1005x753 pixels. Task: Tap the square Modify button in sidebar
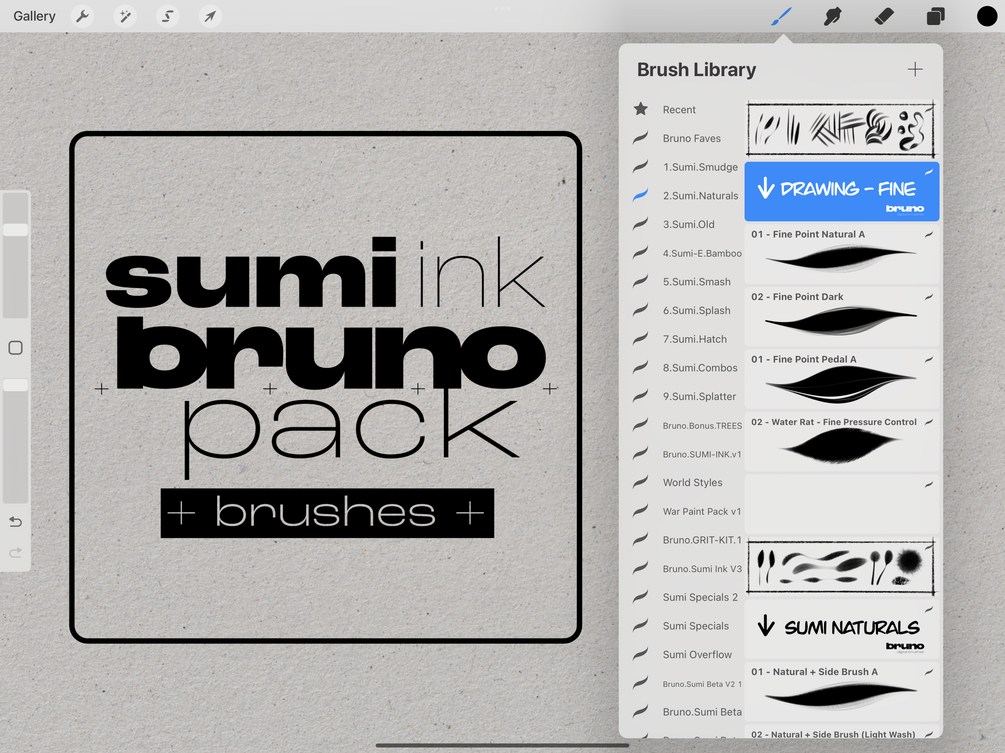point(15,348)
